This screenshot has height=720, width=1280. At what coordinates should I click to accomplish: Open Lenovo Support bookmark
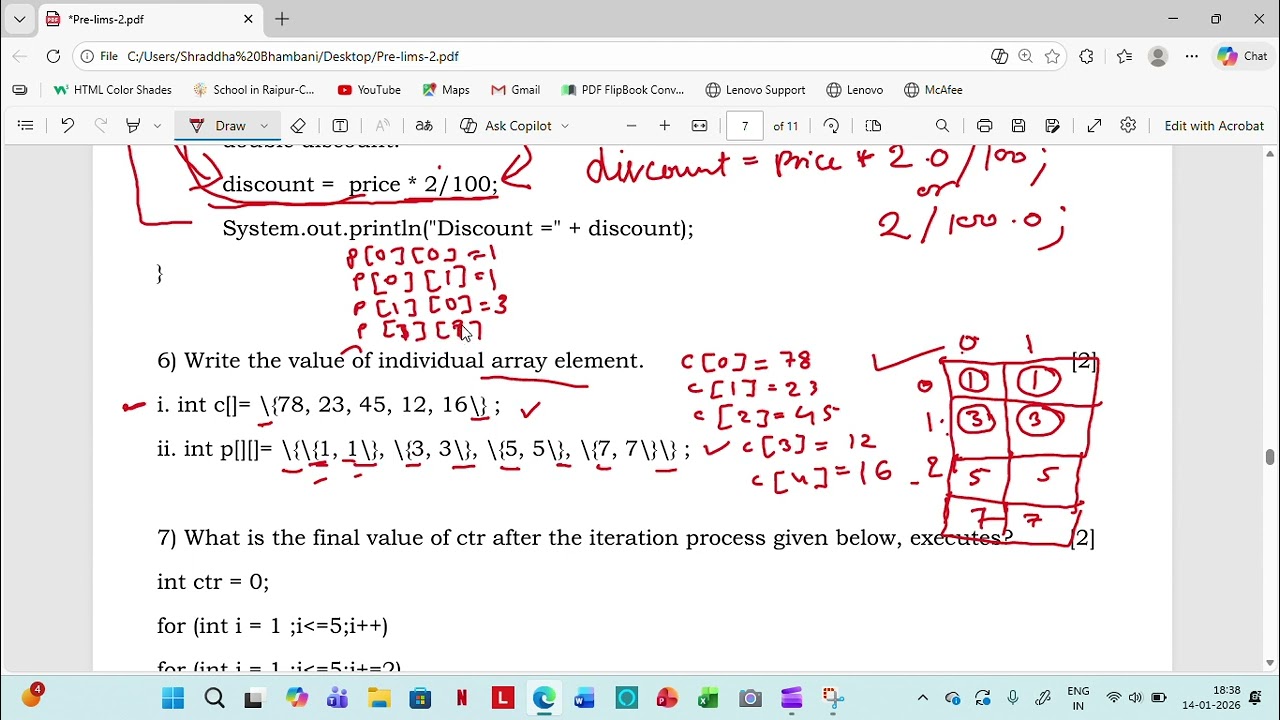(756, 90)
